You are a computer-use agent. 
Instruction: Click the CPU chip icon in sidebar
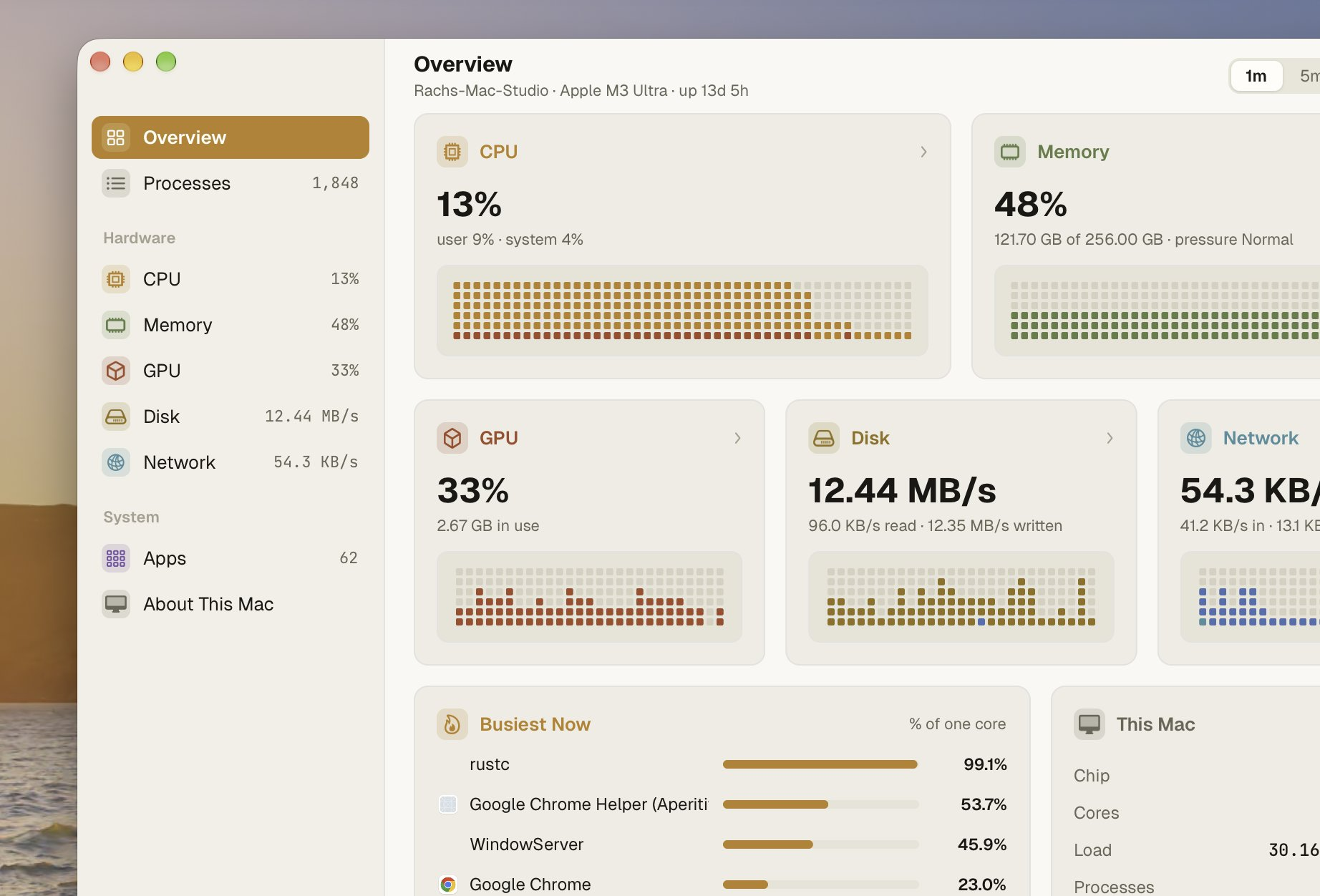116,279
